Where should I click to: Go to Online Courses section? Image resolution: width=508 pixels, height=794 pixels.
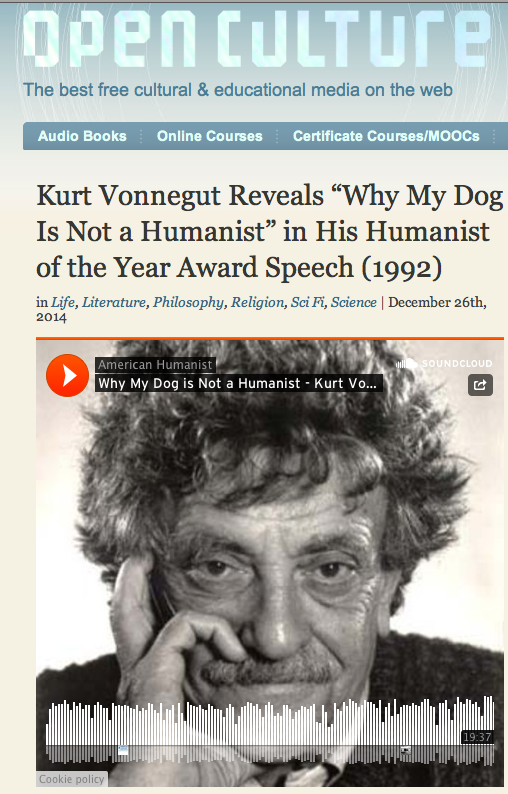point(210,136)
